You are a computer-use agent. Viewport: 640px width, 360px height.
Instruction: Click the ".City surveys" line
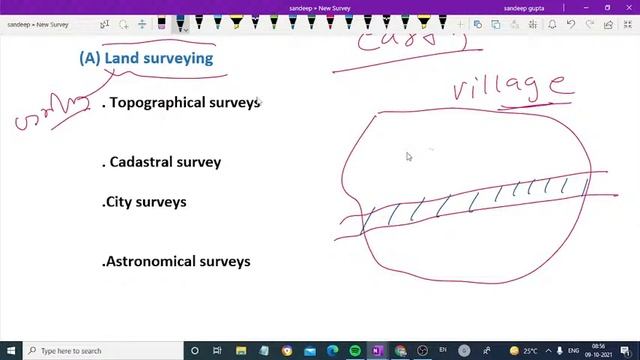[x=144, y=202]
